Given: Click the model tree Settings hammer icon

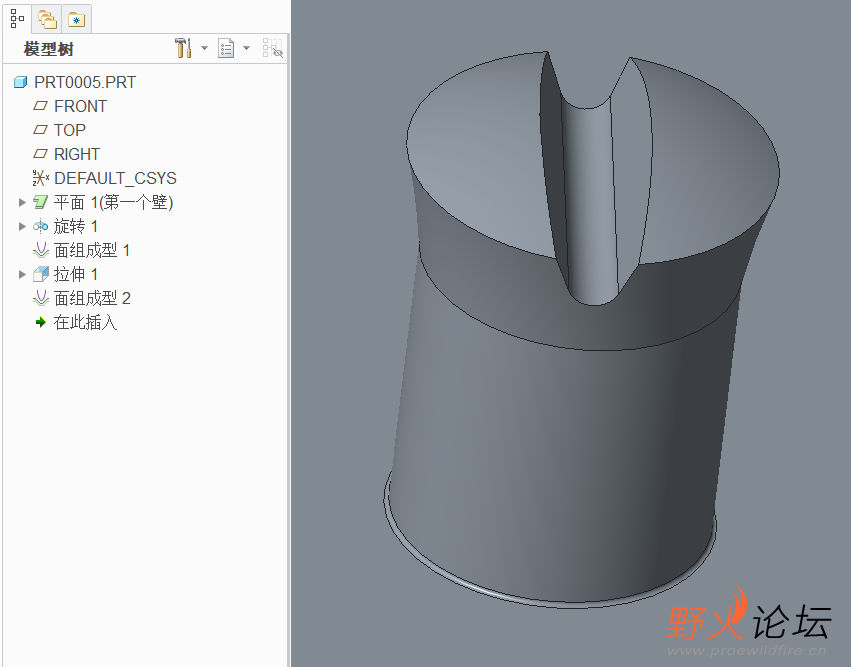Looking at the screenshot, I should click(183, 48).
